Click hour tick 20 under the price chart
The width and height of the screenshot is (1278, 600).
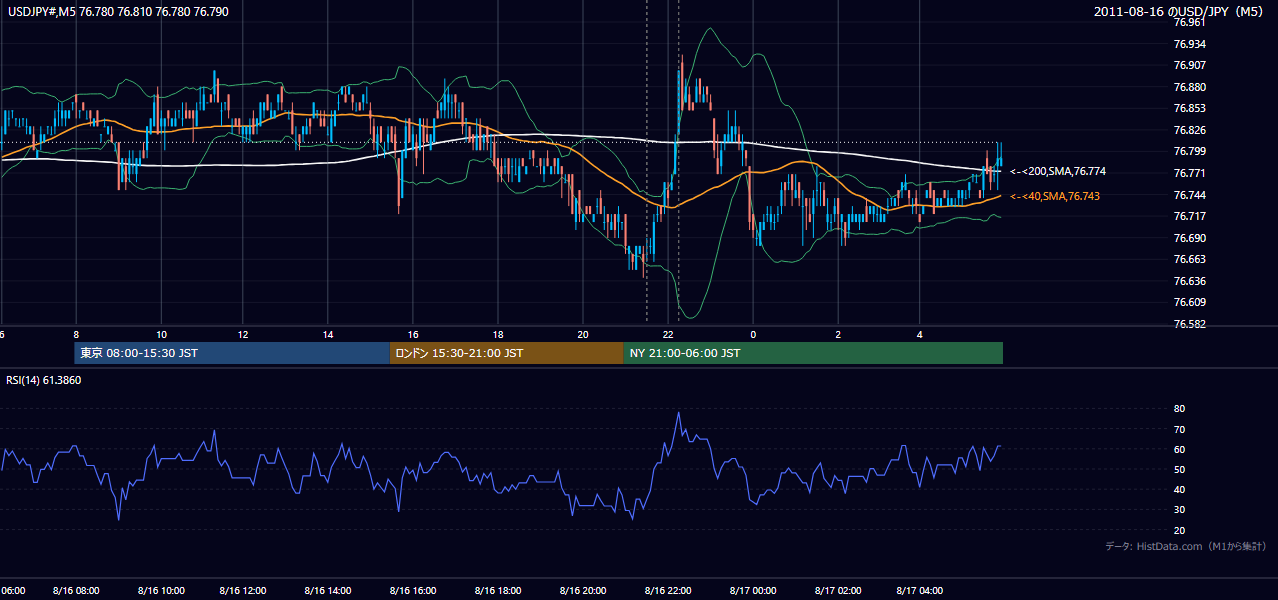[x=584, y=335]
